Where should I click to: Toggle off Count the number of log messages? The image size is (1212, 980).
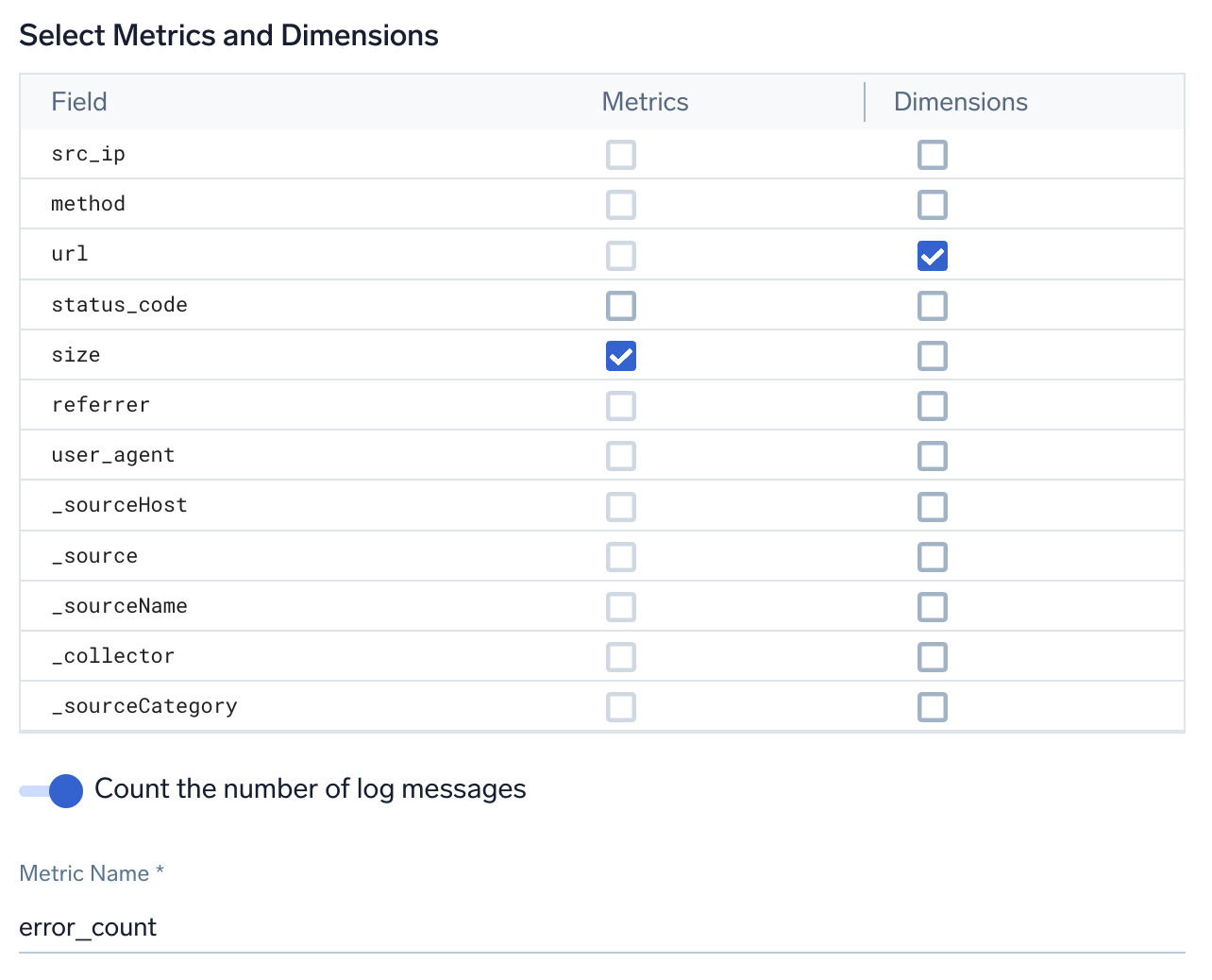tap(52, 790)
